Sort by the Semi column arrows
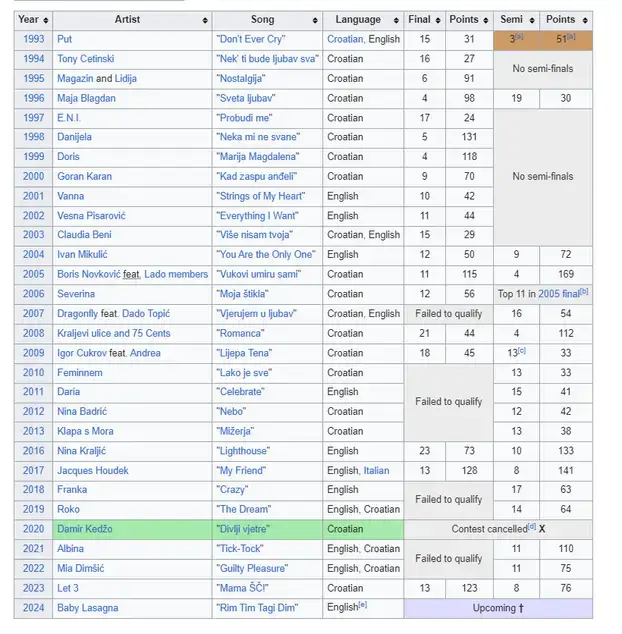Screen dimensions: 622x634 tap(532, 20)
